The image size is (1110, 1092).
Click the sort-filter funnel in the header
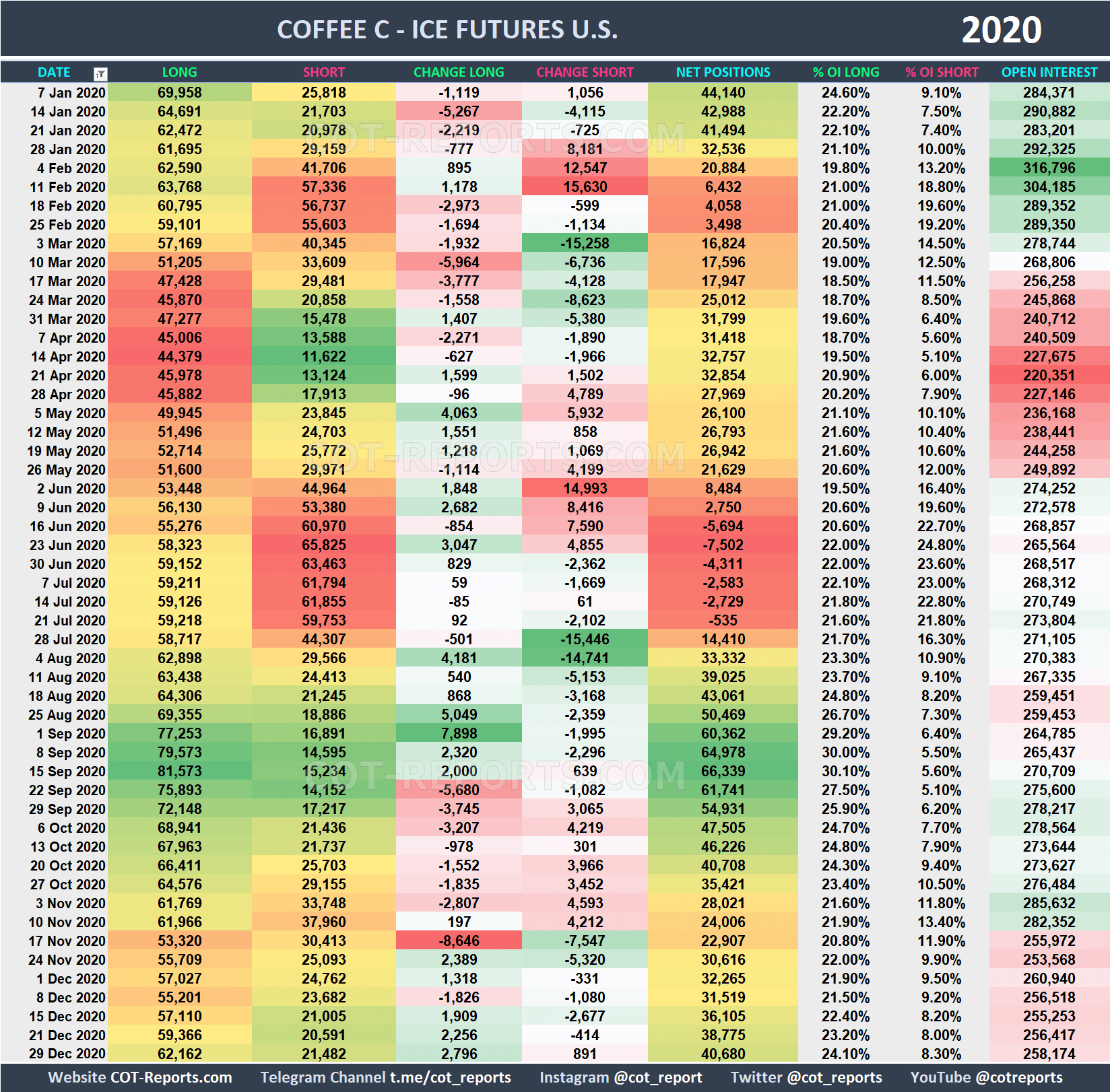(100, 72)
